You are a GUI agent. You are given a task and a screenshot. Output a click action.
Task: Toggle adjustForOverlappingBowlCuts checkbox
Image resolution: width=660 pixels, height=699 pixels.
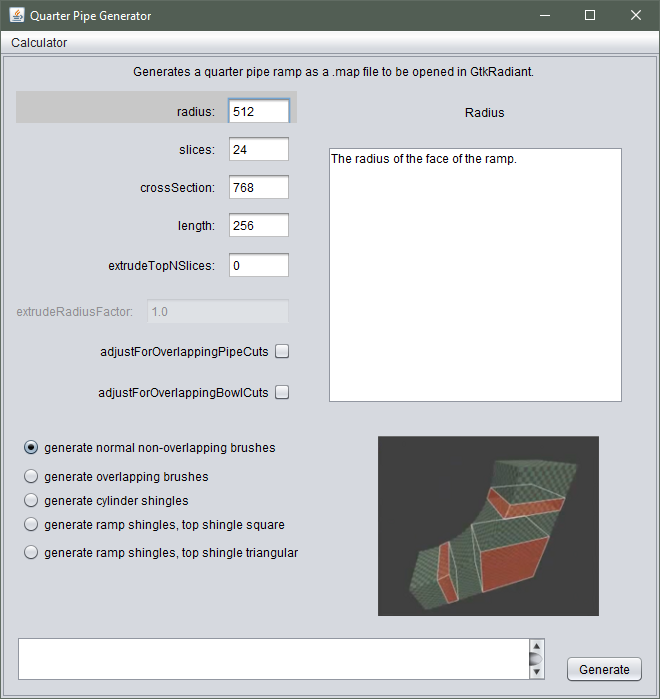(282, 393)
